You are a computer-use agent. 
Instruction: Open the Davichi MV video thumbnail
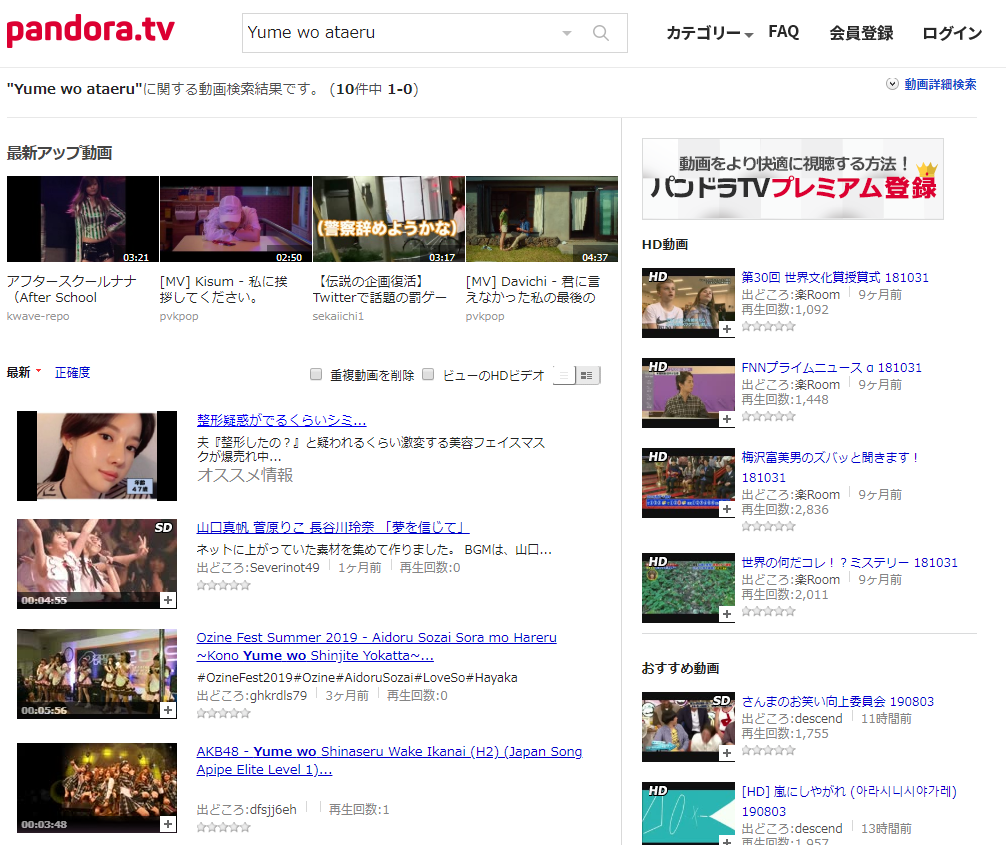click(x=542, y=219)
